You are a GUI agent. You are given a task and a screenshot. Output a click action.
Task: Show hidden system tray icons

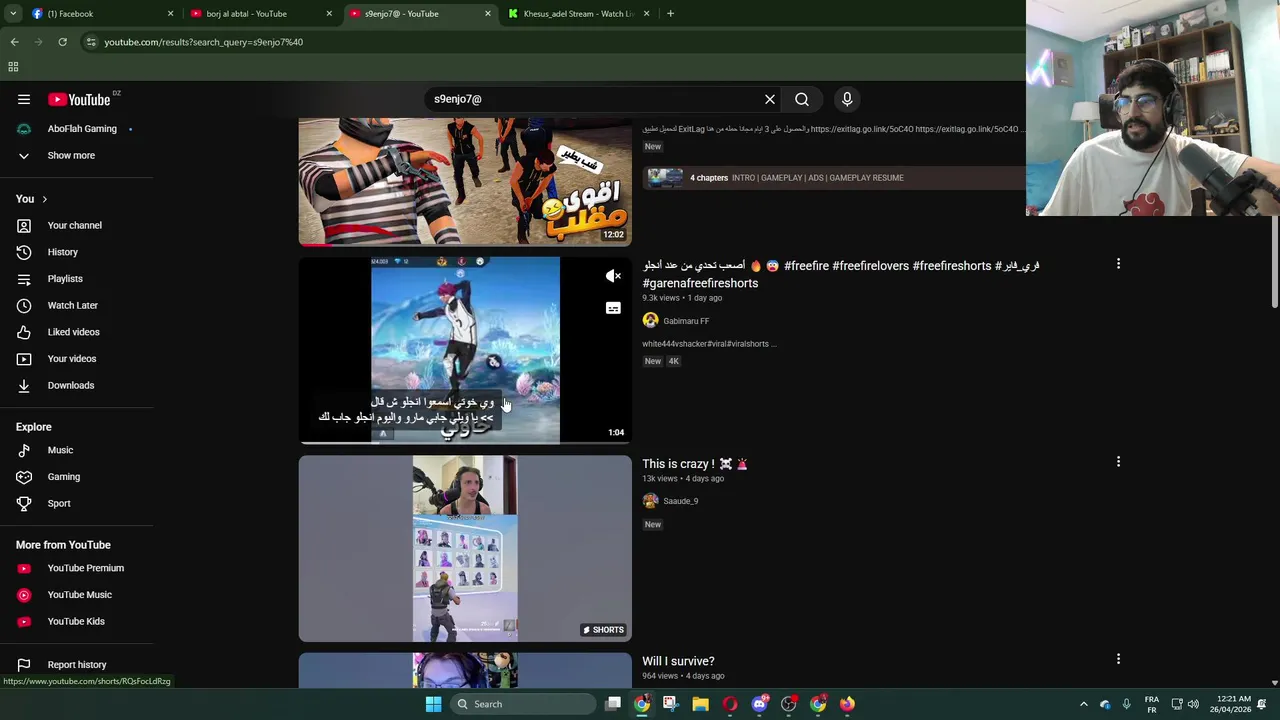(1084, 704)
